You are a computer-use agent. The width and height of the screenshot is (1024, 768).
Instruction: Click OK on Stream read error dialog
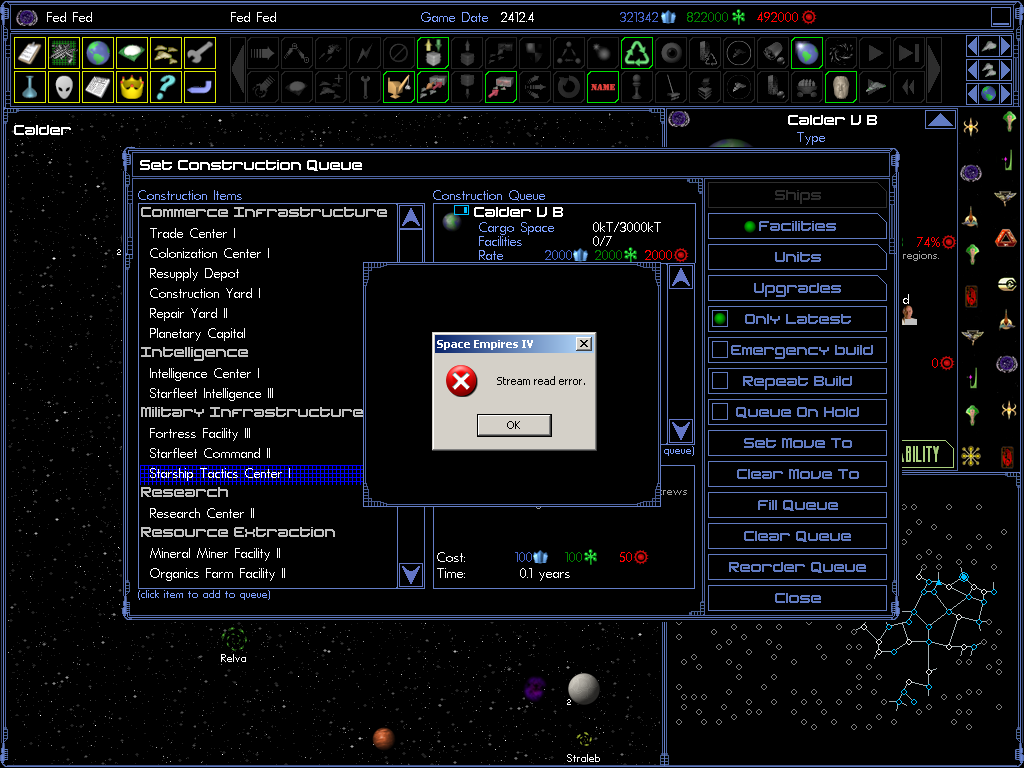[x=513, y=425]
